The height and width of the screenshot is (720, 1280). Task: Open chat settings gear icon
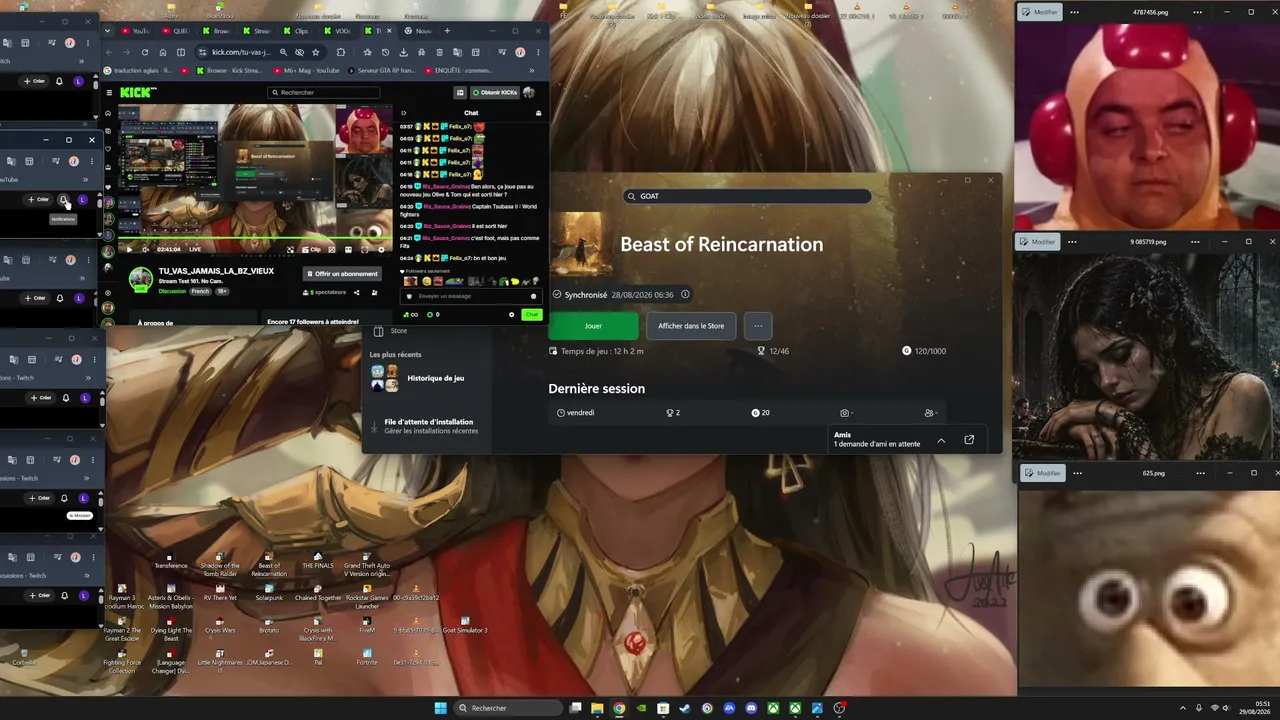tap(511, 315)
